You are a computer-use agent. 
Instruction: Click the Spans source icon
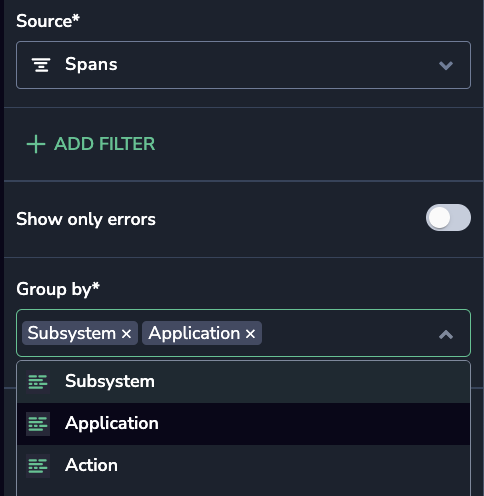point(41,65)
